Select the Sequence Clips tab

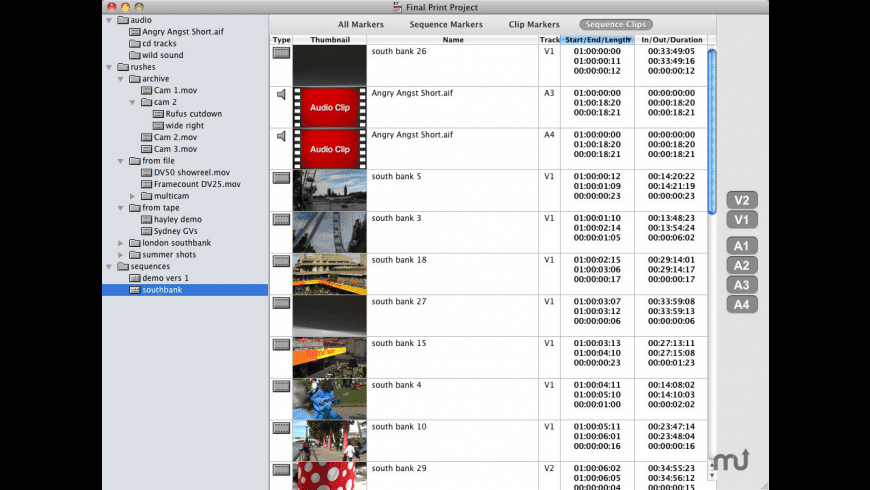[616, 24]
